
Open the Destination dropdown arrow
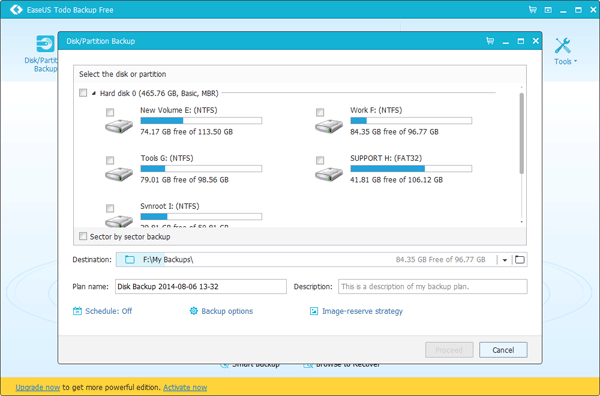tap(505, 260)
